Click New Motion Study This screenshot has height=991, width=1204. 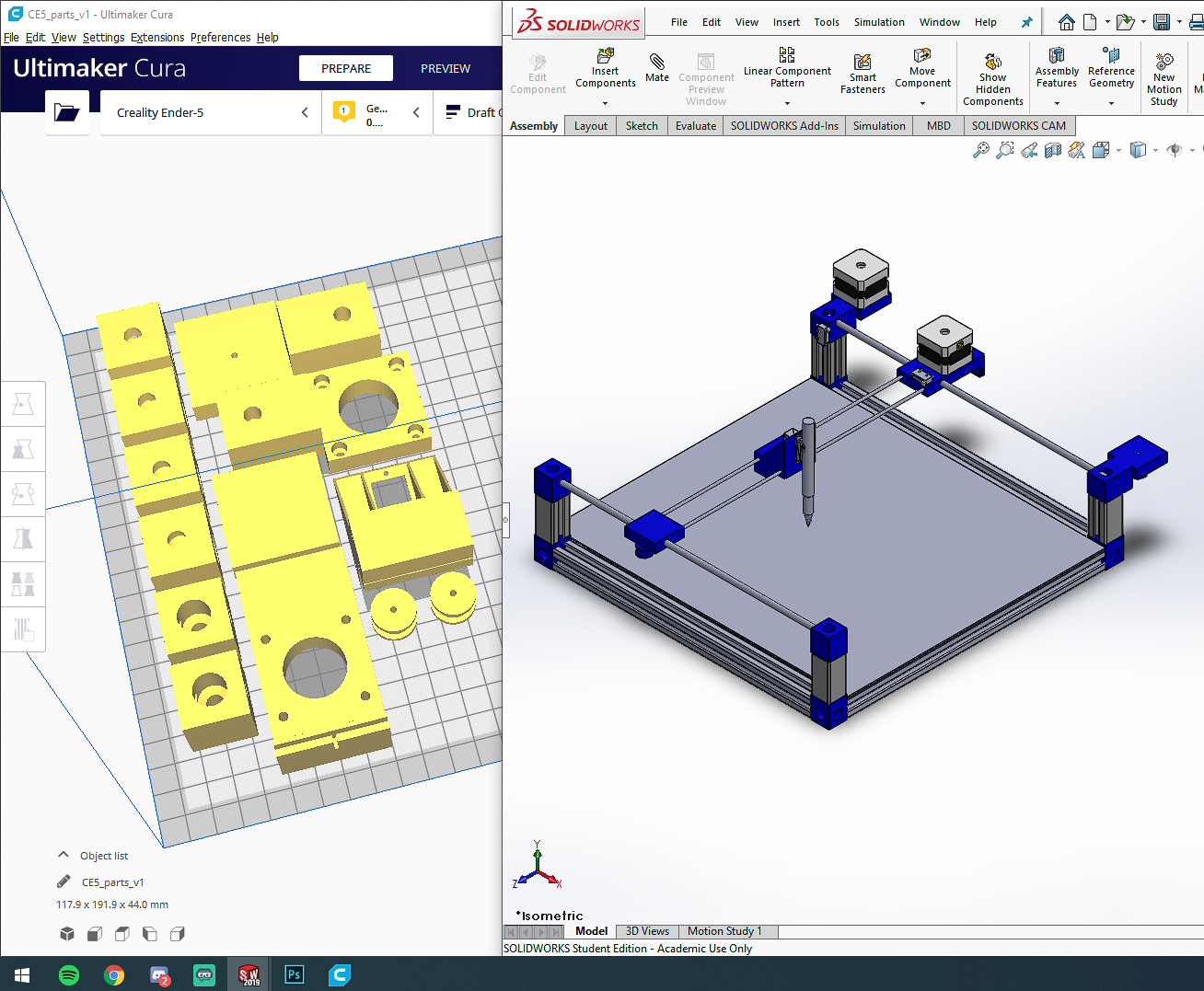click(x=1164, y=79)
